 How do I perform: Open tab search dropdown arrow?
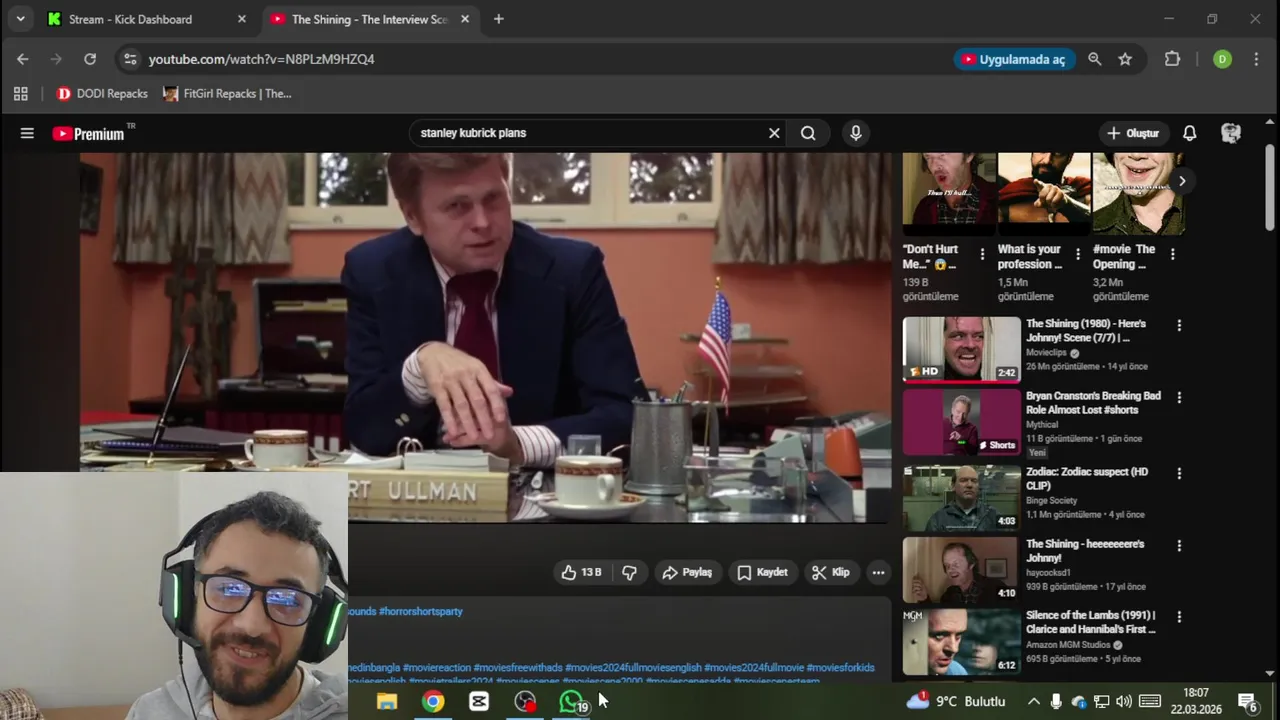point(20,19)
